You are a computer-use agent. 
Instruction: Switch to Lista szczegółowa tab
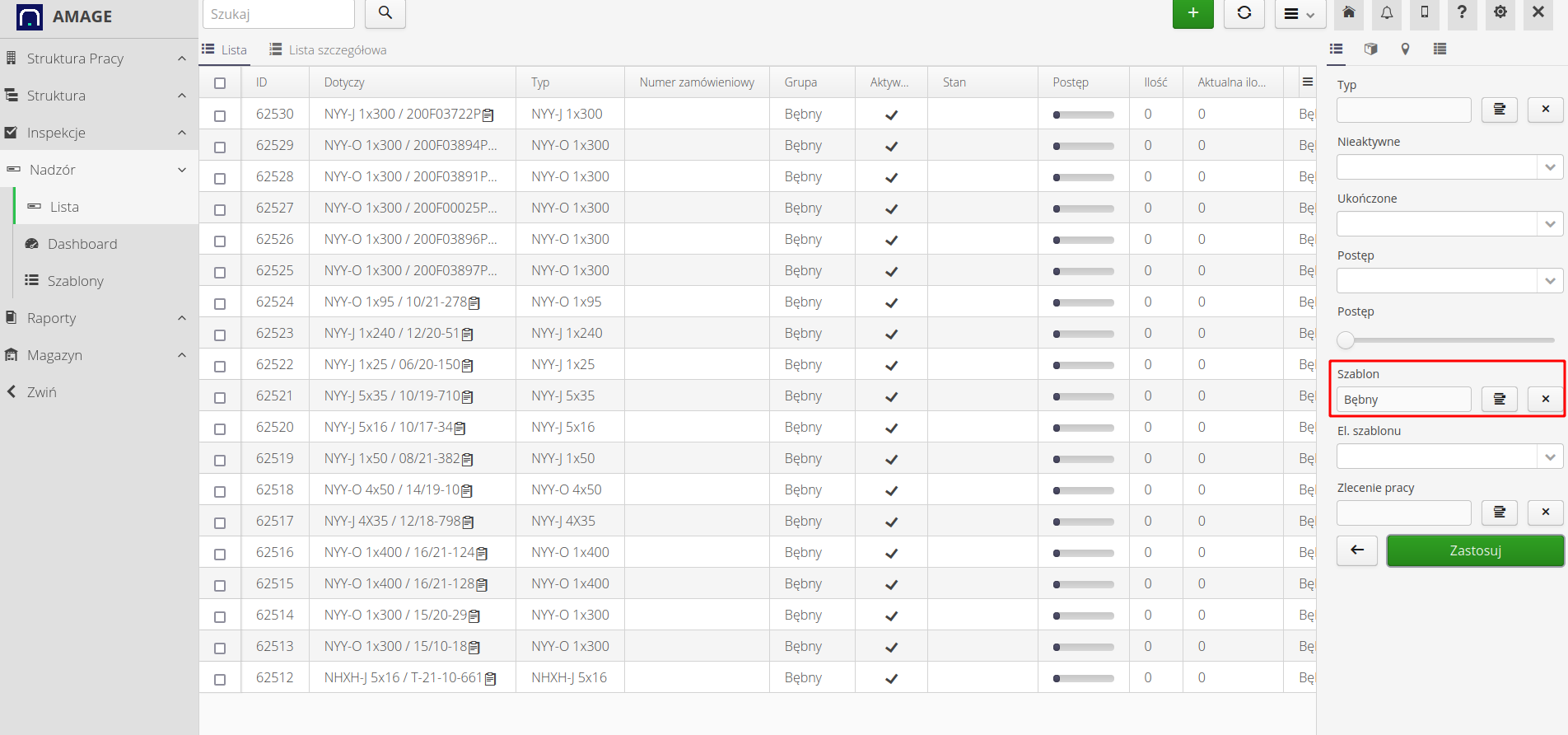328,50
